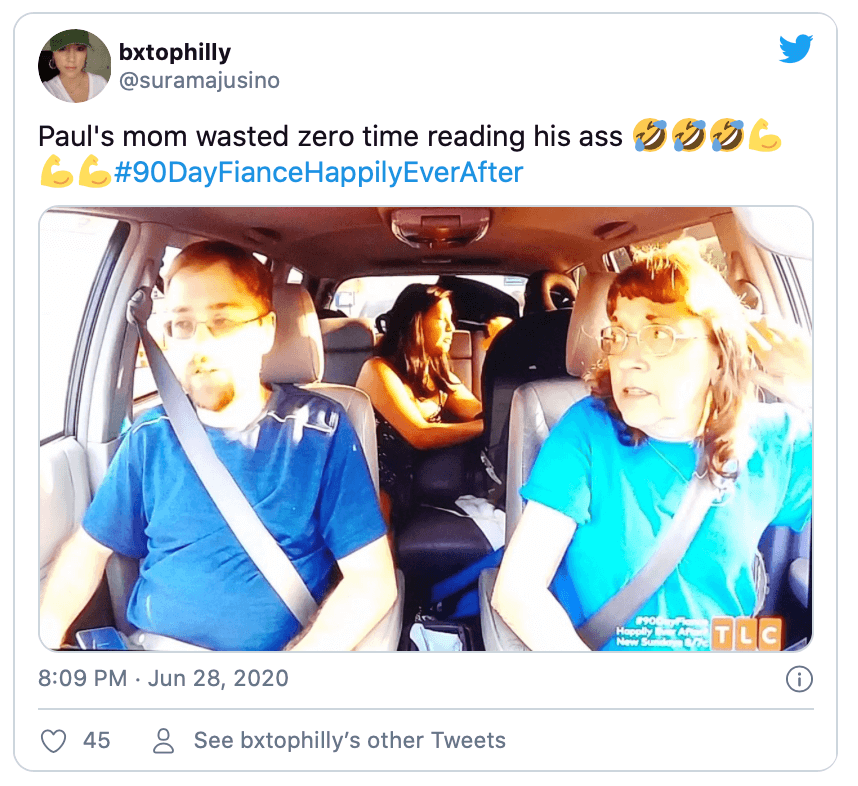
Task: Click the flexed bicep emoji before the hashtag
Action: pyautogui.click(x=95, y=171)
